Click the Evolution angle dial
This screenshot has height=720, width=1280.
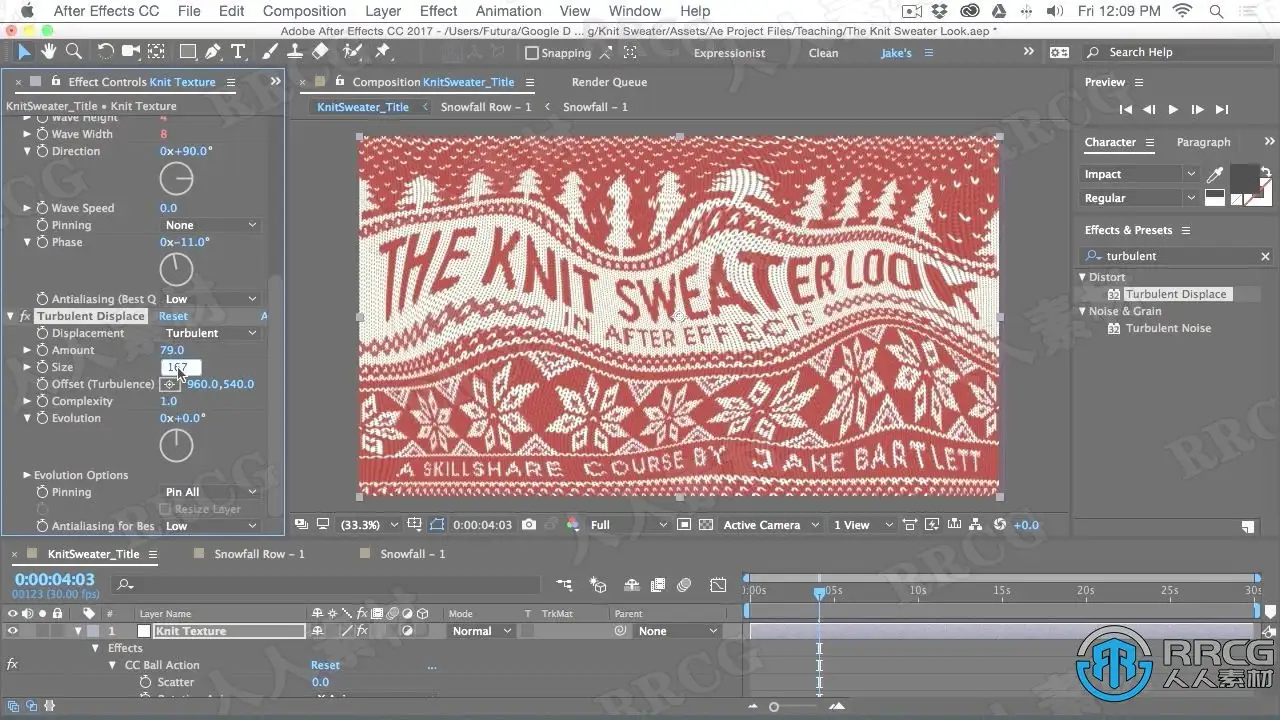[x=176, y=445]
